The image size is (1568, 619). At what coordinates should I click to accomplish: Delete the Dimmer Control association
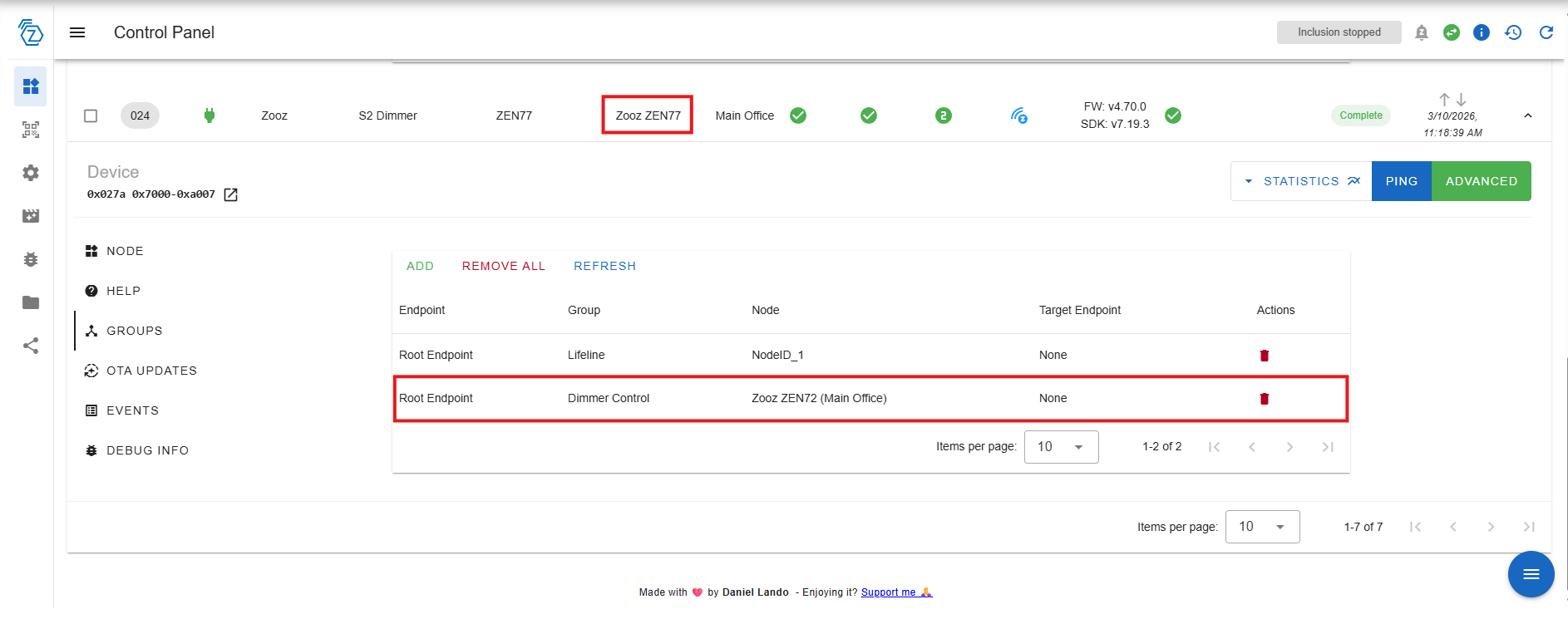1264,399
